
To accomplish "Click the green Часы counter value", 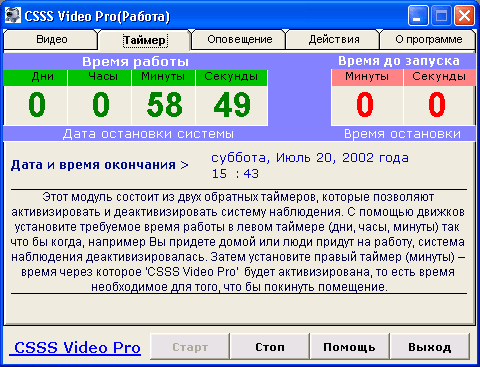I will 101,105.
